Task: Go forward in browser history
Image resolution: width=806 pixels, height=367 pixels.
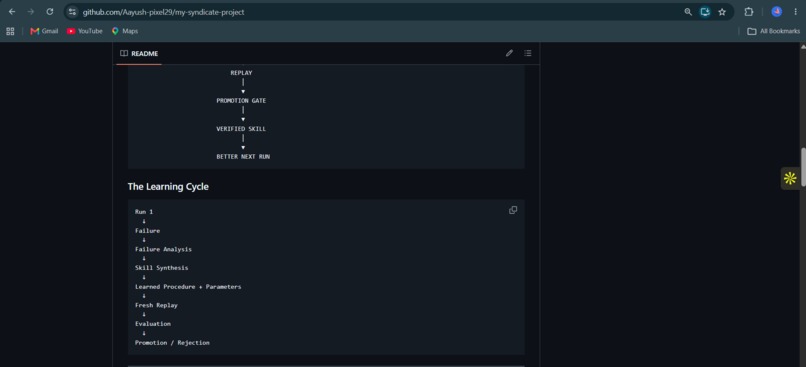Action: coord(31,12)
